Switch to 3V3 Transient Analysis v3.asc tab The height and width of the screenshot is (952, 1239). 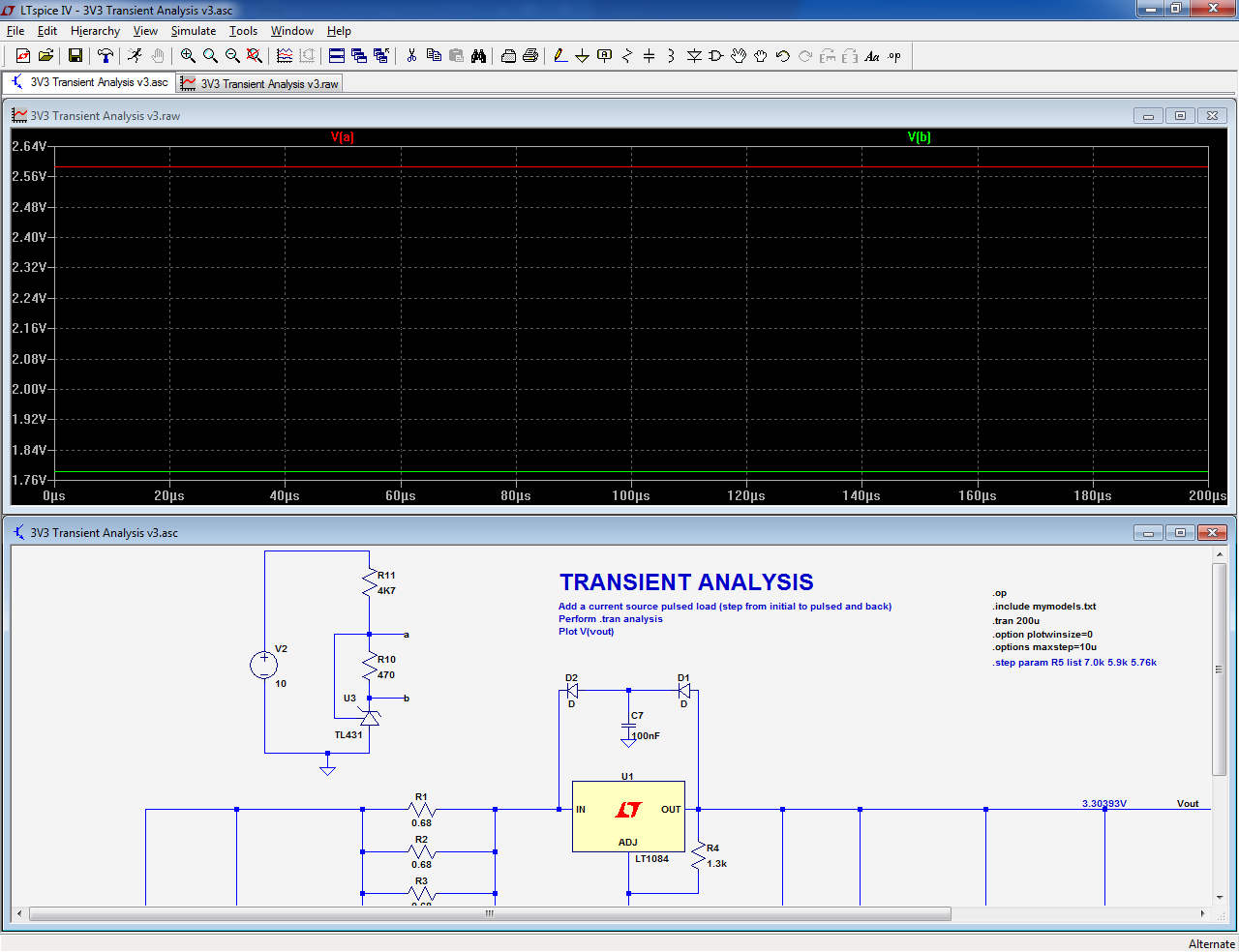tap(90, 82)
